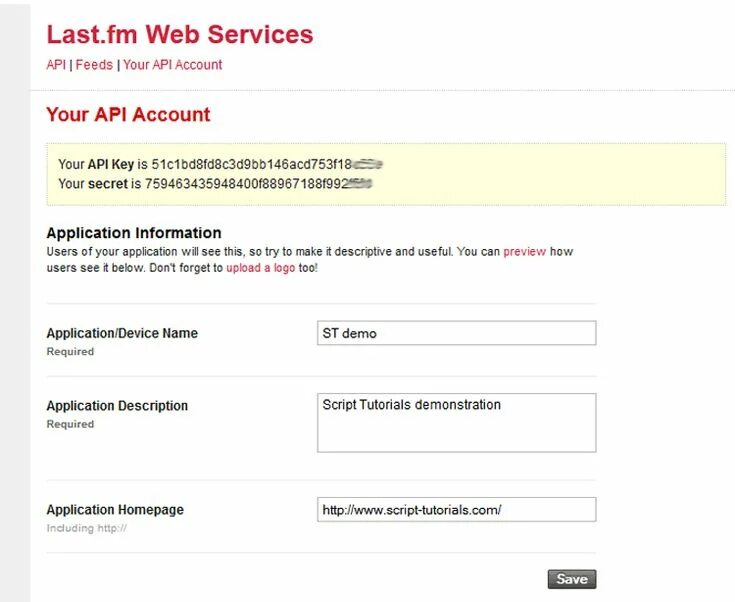Click Required note under Application/Device Name
The width and height of the screenshot is (735, 602).
point(70,352)
